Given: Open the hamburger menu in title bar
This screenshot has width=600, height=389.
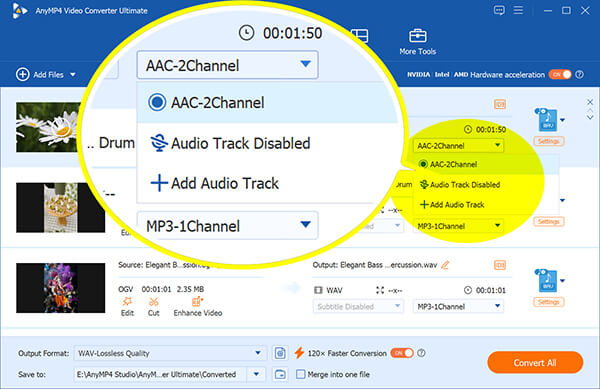Looking at the screenshot, I should 518,10.
